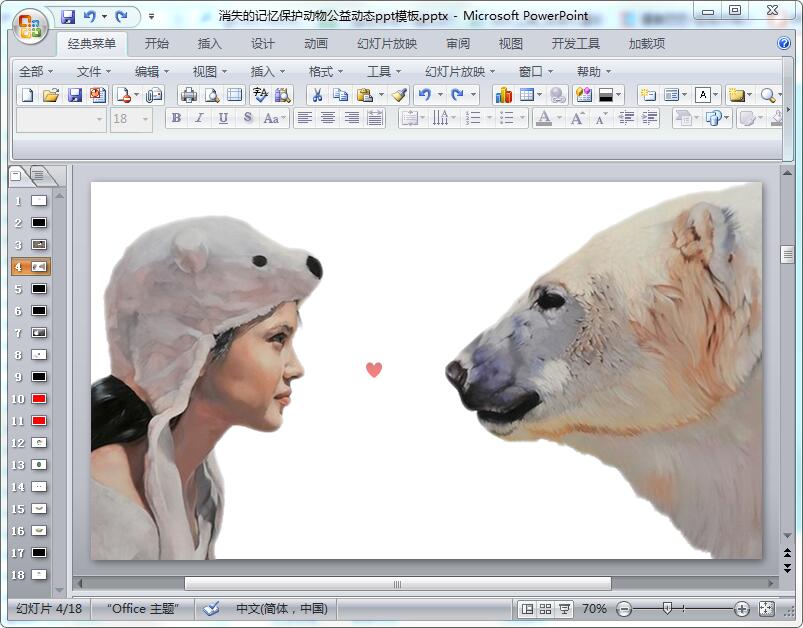Insert a hyperlink with the globe link icon
Screen dimensions: 803x628
pyautogui.click(x=557, y=95)
